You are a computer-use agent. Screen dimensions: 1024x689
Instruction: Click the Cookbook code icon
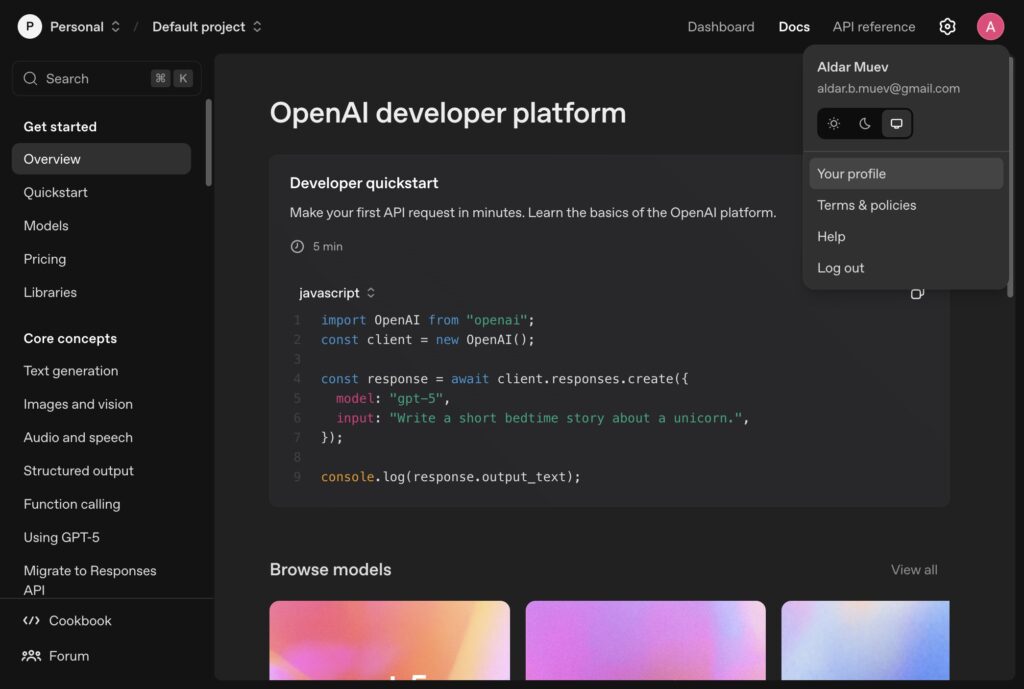pyautogui.click(x=31, y=621)
